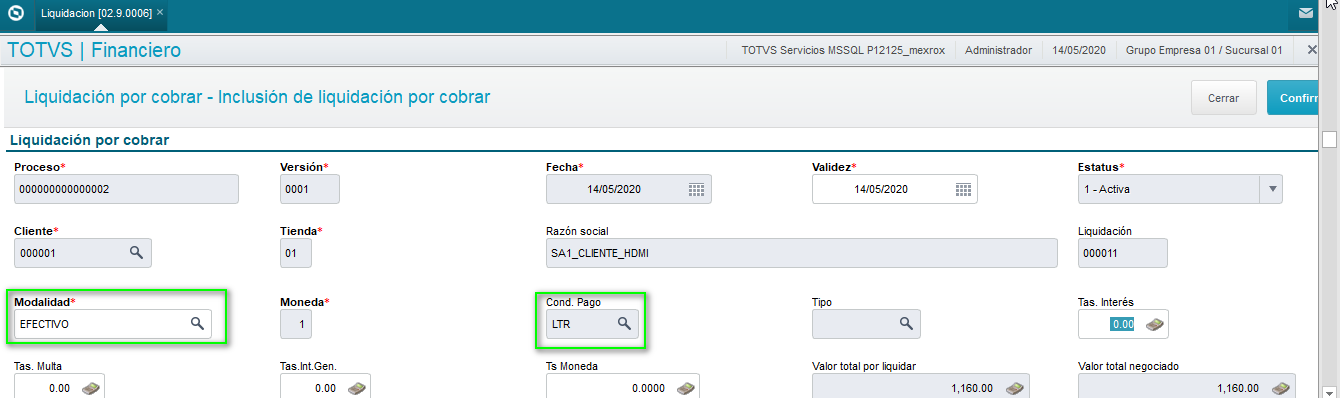This screenshot has height=398, width=1340.
Task: Click the Confirmar button
Action: pos(1294,98)
